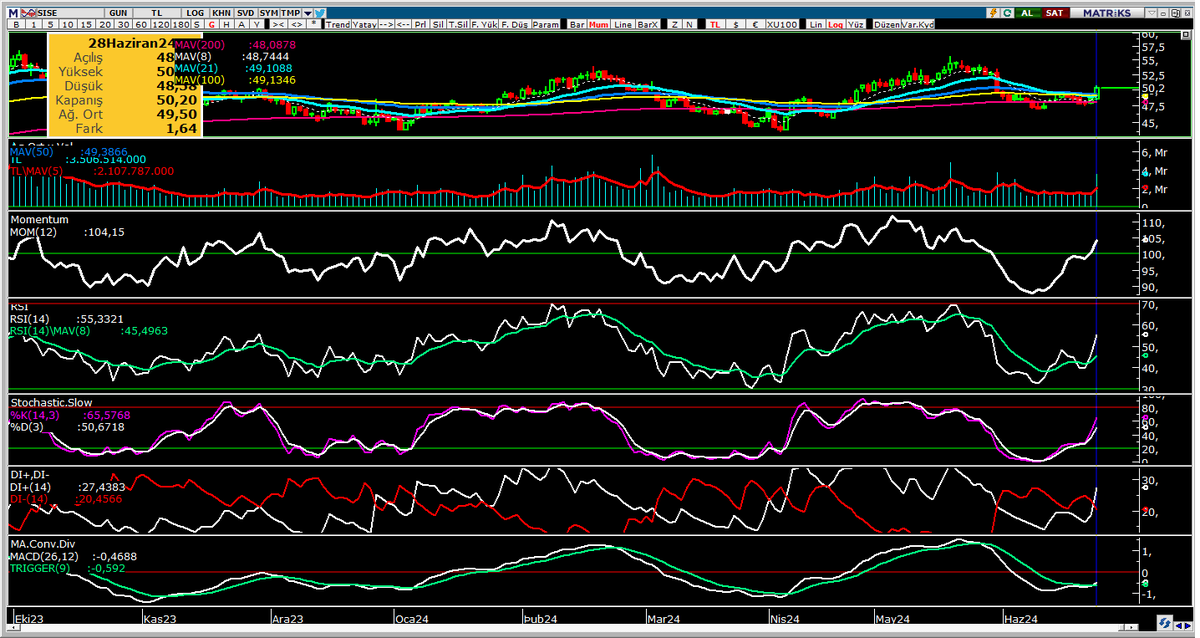Image resolution: width=1200 pixels, height=638 pixels.
Task: Open the dropdown arrow next to TMP
Action: tap(307, 12)
